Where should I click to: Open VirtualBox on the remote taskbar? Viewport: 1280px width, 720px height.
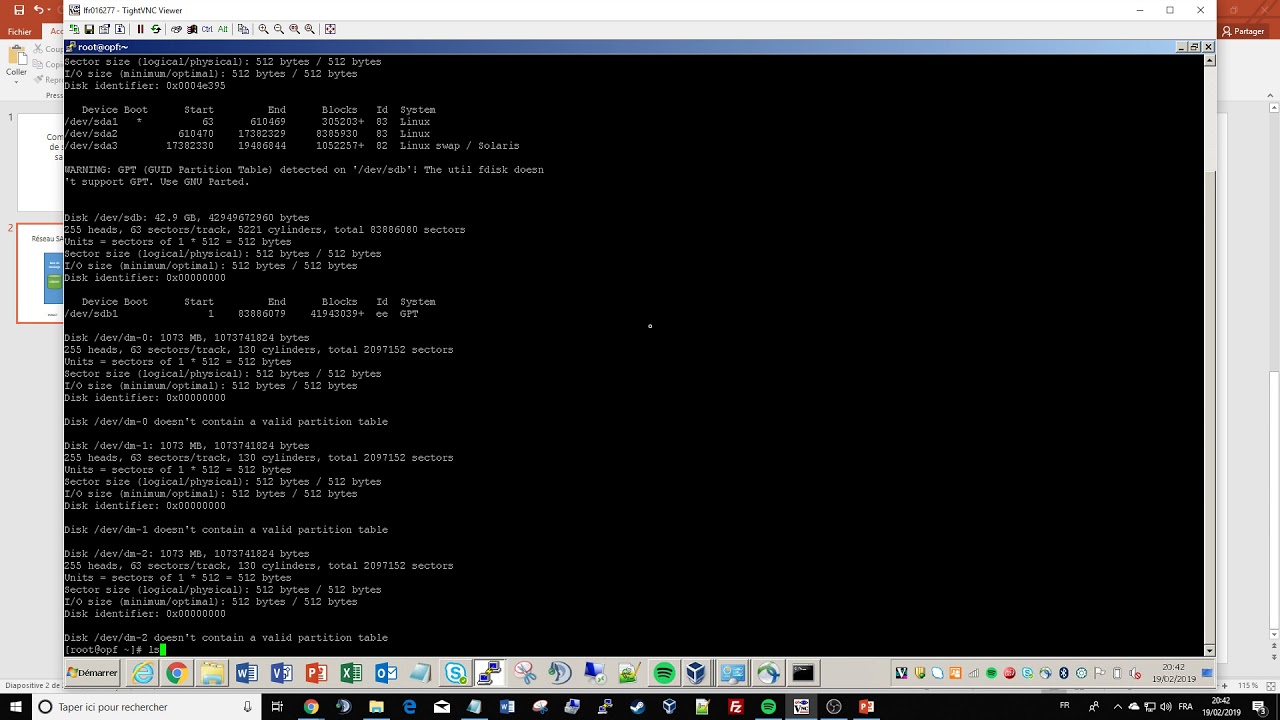tap(696, 673)
